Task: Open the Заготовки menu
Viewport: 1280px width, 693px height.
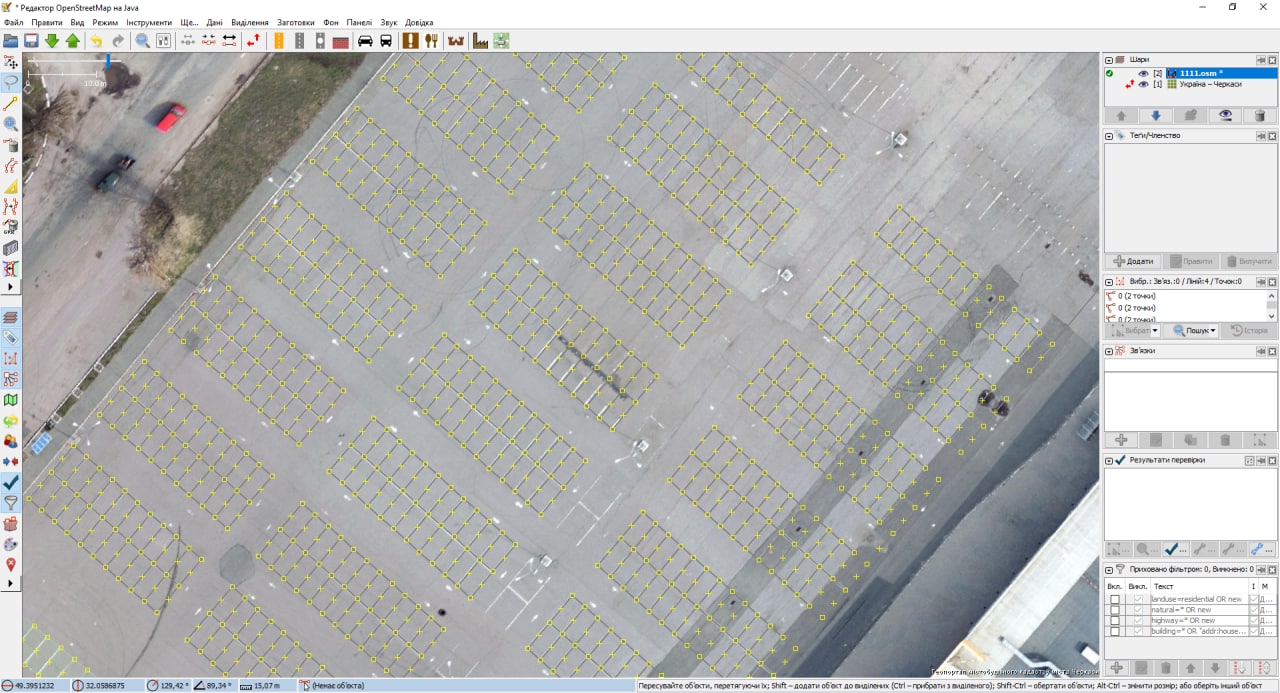Action: pos(296,22)
